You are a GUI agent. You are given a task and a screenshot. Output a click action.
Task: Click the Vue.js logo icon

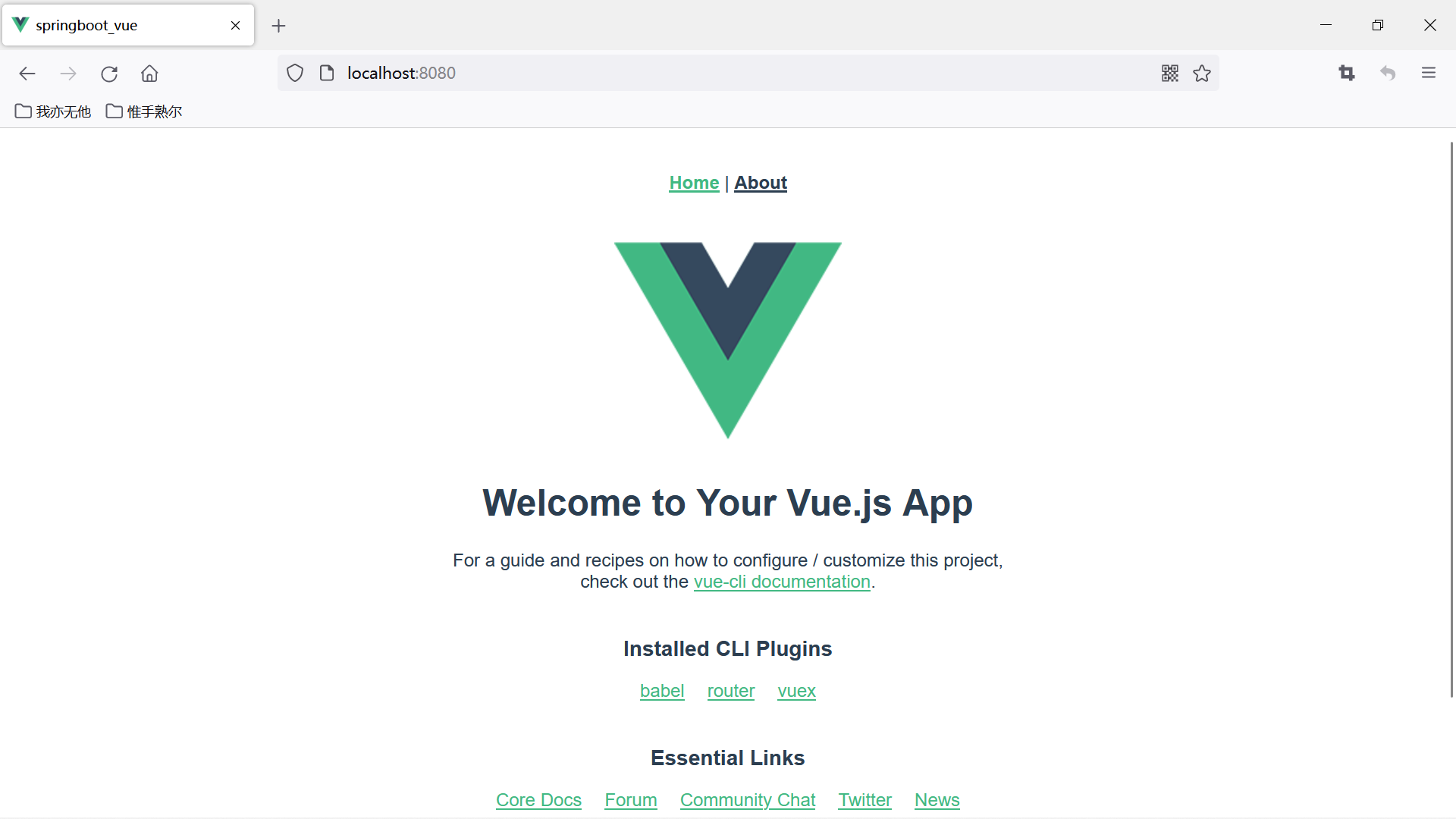point(728,340)
